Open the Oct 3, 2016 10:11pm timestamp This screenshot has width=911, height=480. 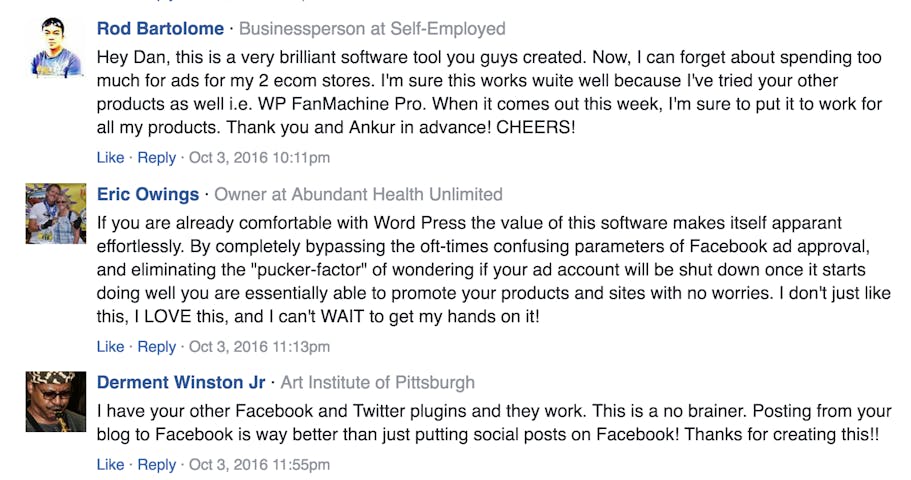pyautogui.click(x=259, y=158)
